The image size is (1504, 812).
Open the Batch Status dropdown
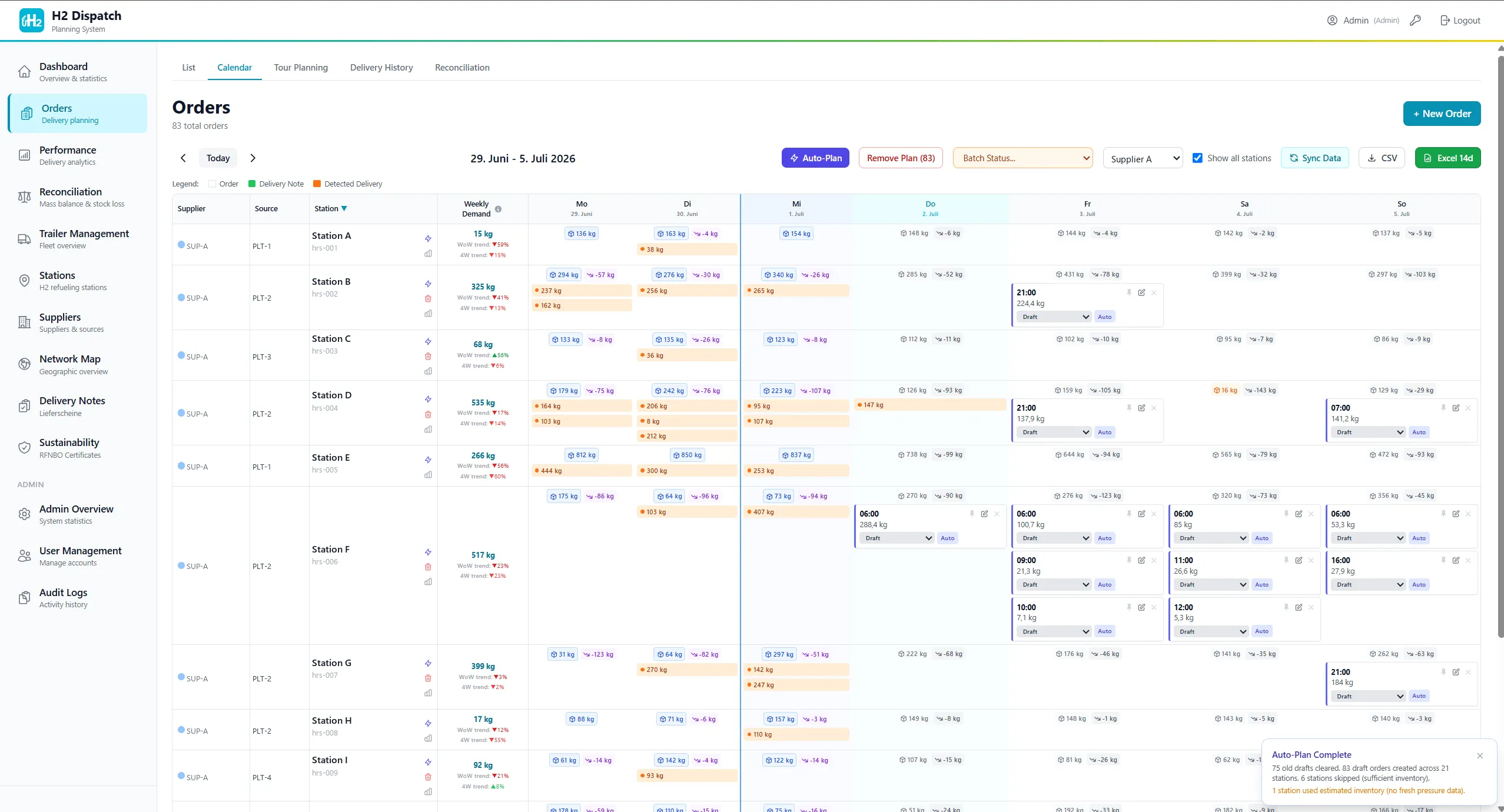tap(1023, 158)
